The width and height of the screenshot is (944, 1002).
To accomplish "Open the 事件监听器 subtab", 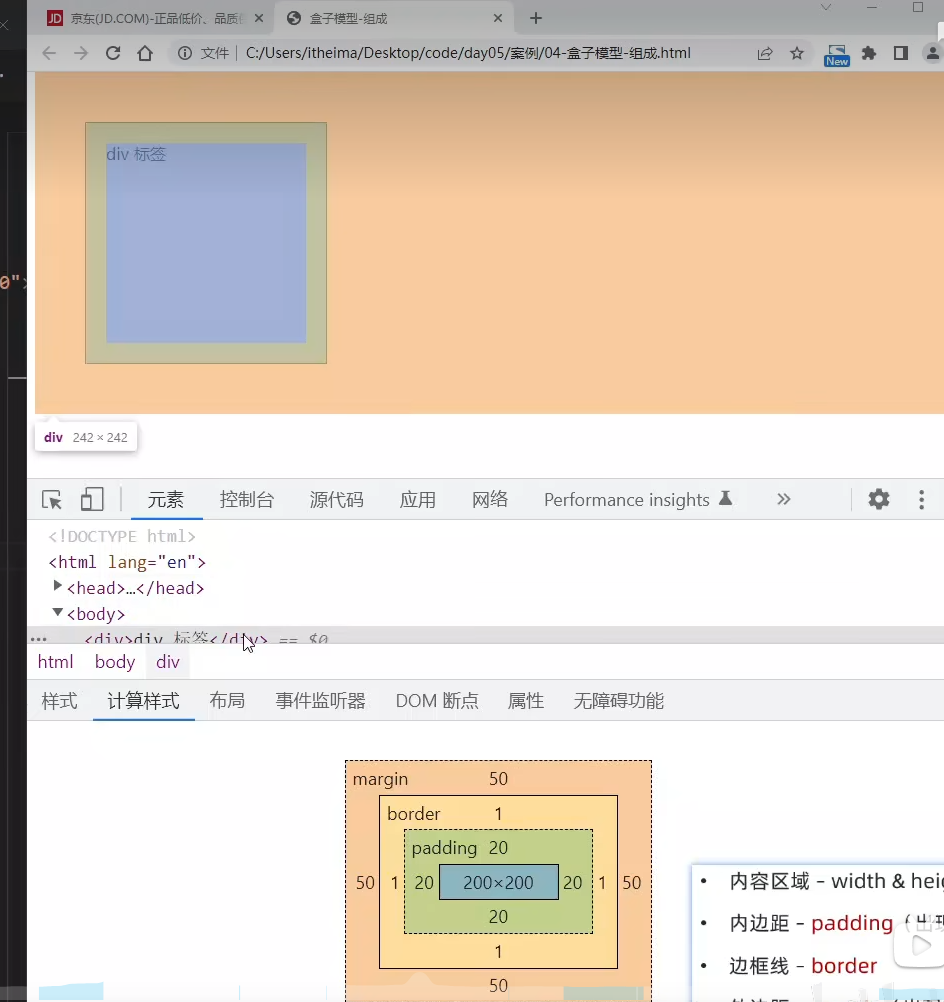I will 320,701.
